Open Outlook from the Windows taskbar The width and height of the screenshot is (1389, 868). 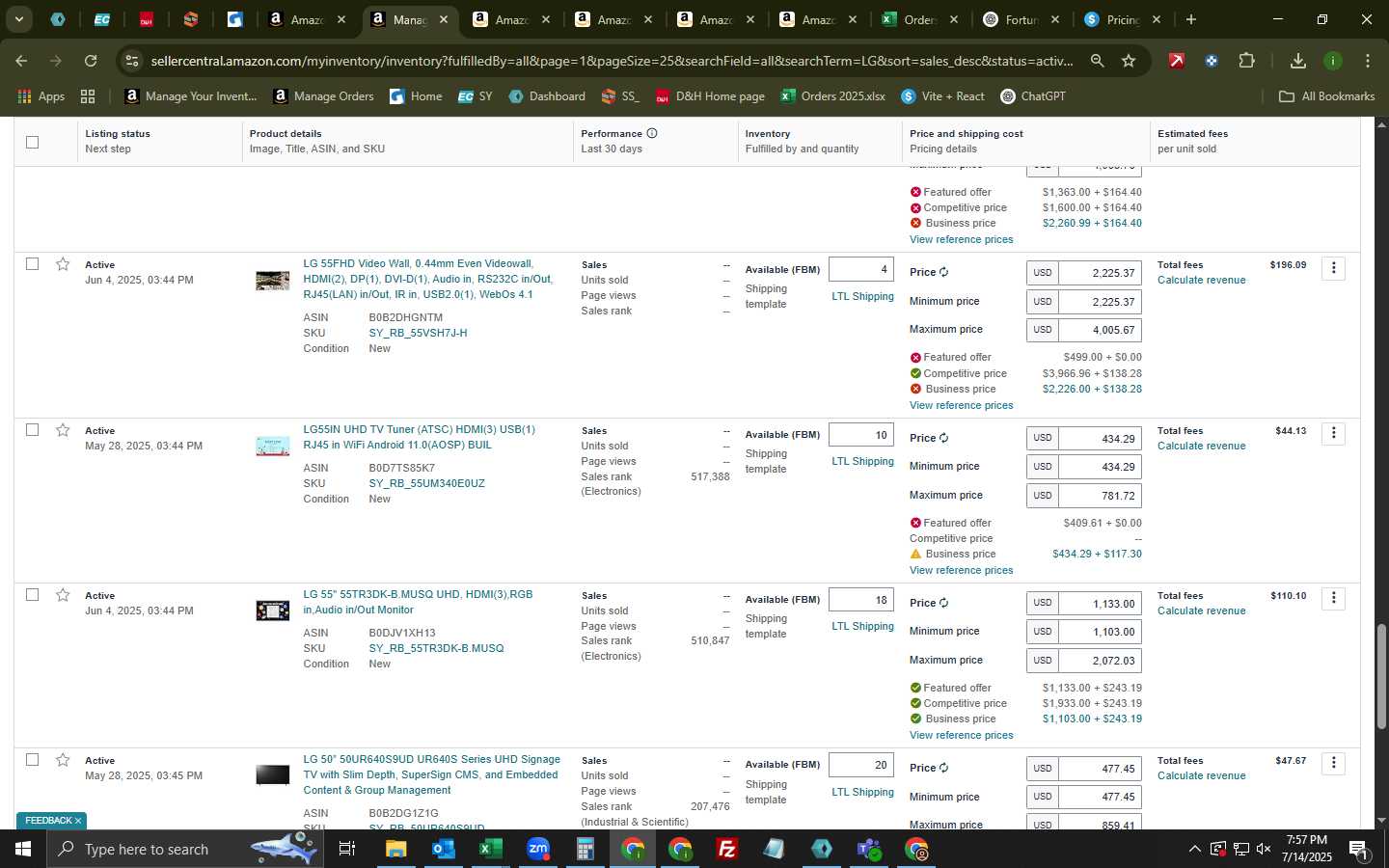coord(443,849)
